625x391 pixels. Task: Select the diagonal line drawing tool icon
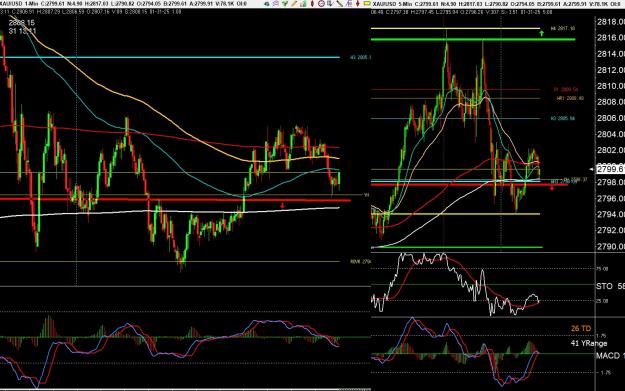(x=340, y=4)
